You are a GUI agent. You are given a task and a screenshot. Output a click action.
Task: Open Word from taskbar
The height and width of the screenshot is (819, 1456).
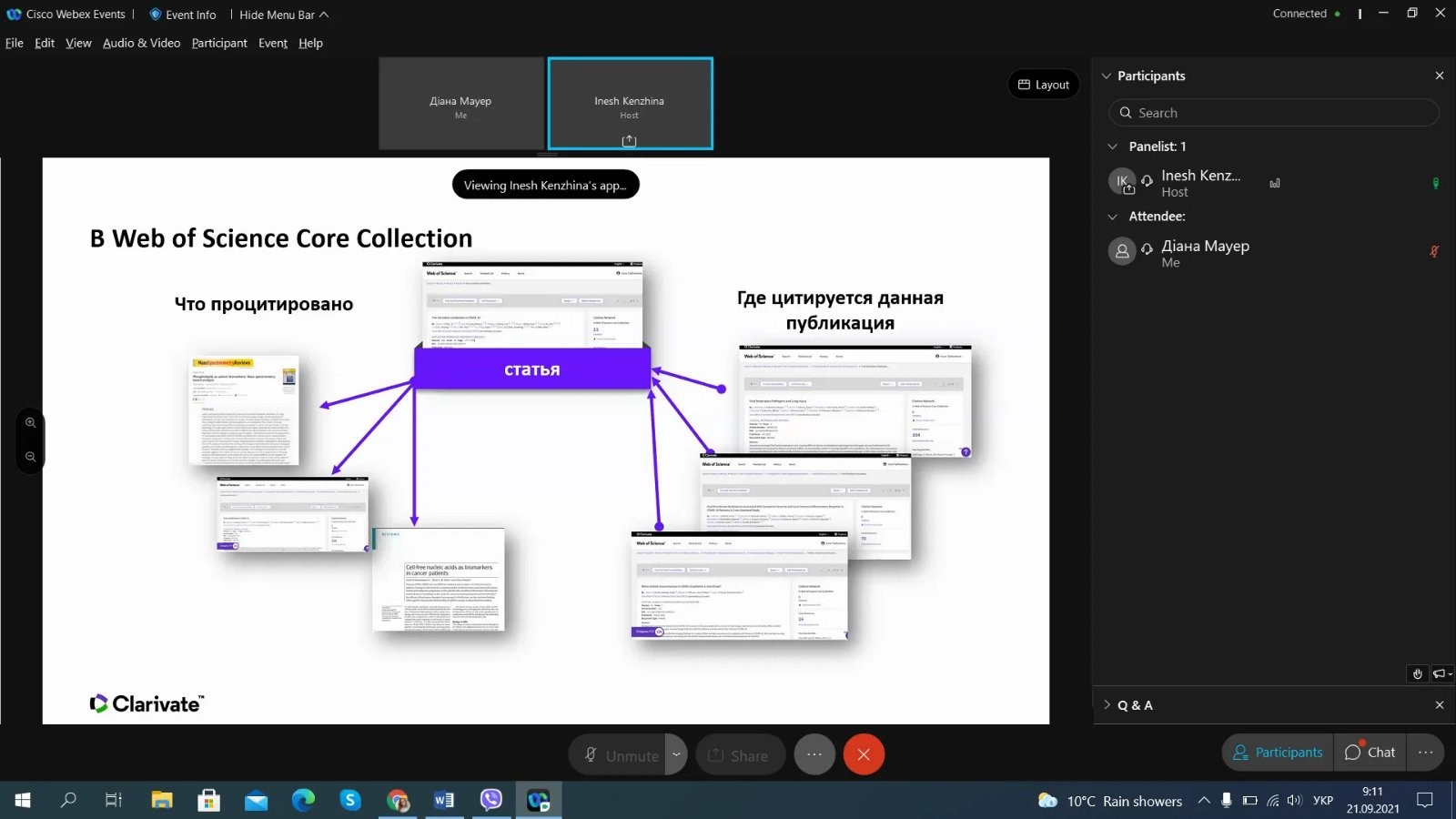(x=444, y=800)
